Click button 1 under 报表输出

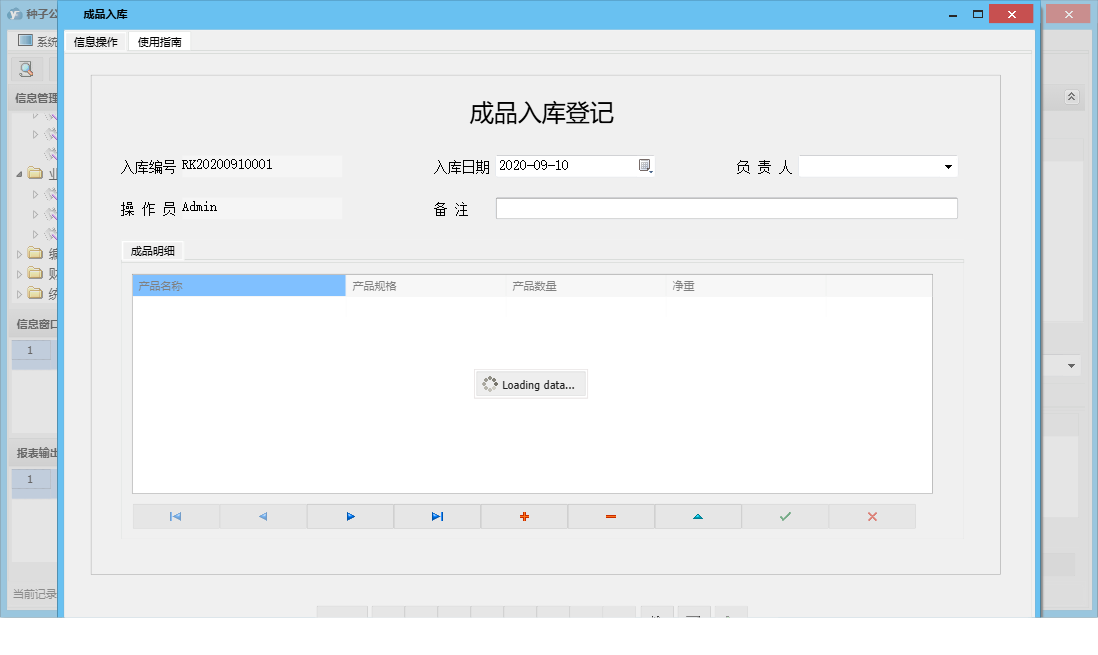[32, 481]
